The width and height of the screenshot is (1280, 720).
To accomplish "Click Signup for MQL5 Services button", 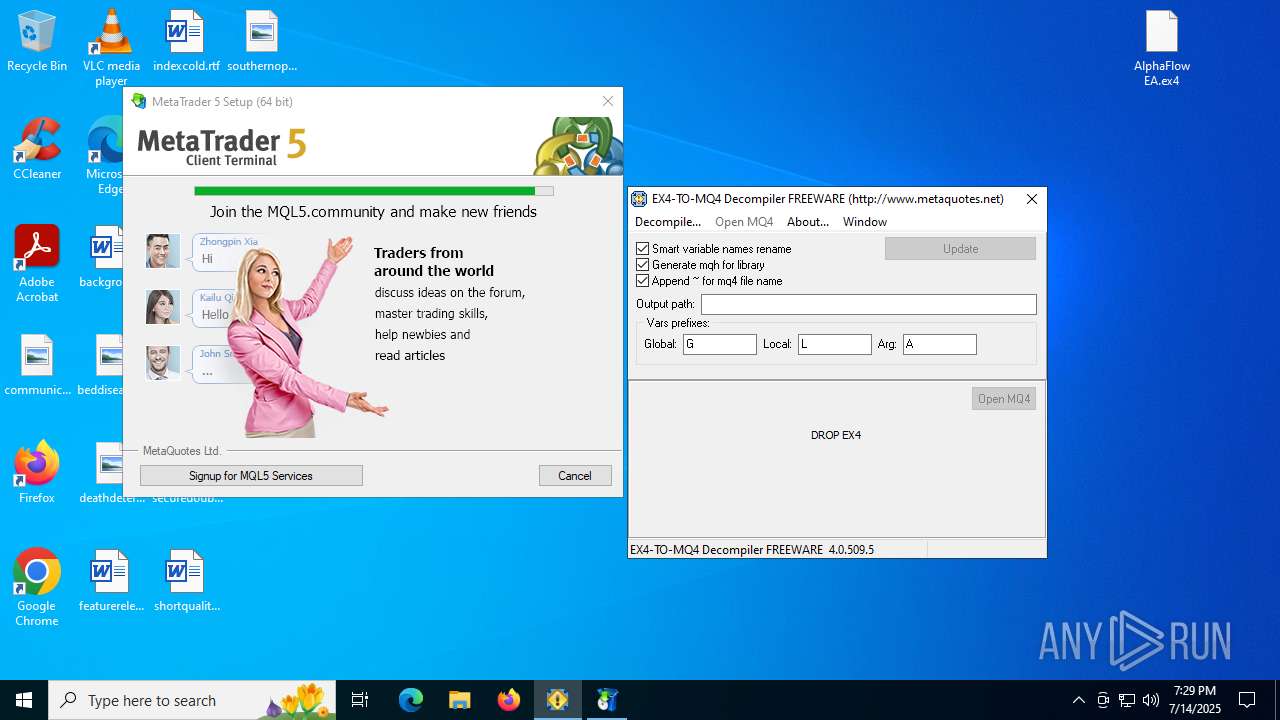I will point(251,476).
